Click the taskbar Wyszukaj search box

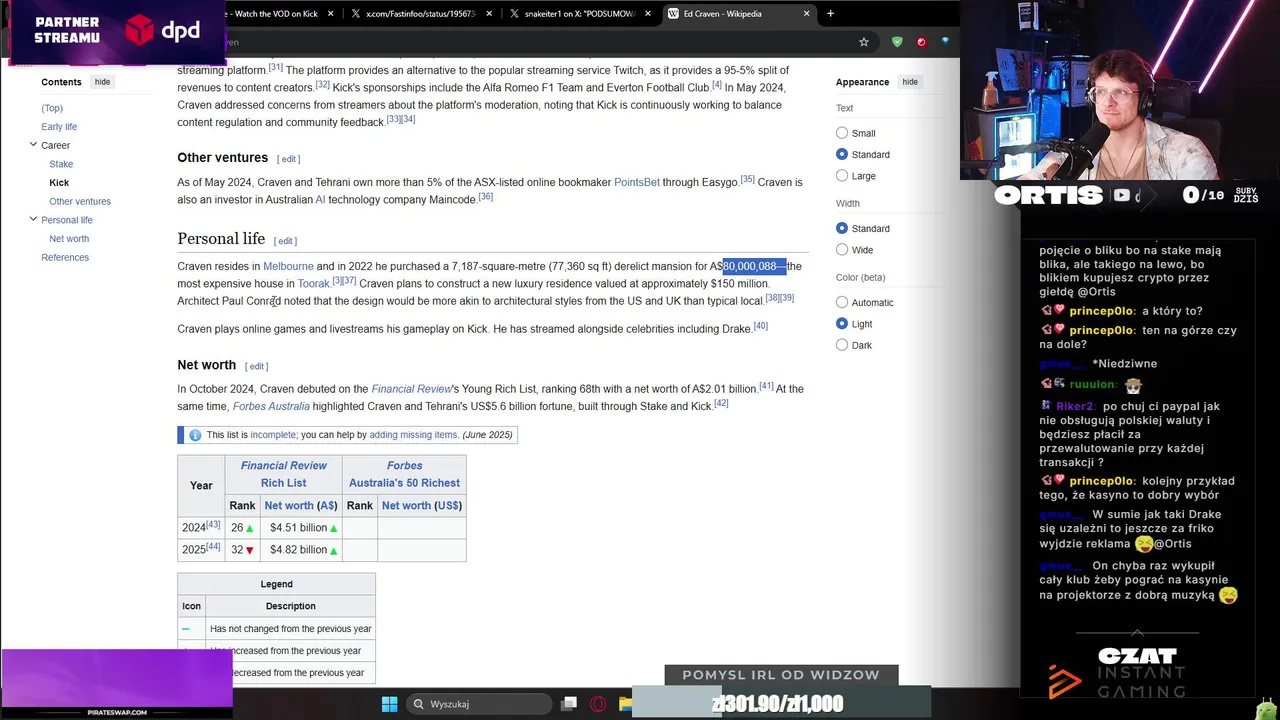pyautogui.click(x=480, y=704)
